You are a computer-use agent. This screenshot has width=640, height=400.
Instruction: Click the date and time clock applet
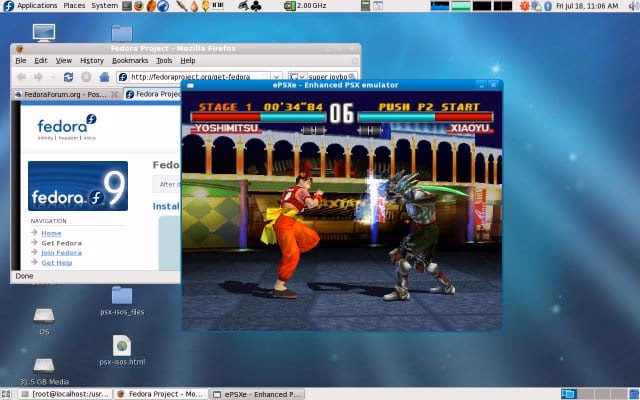[x=587, y=6]
